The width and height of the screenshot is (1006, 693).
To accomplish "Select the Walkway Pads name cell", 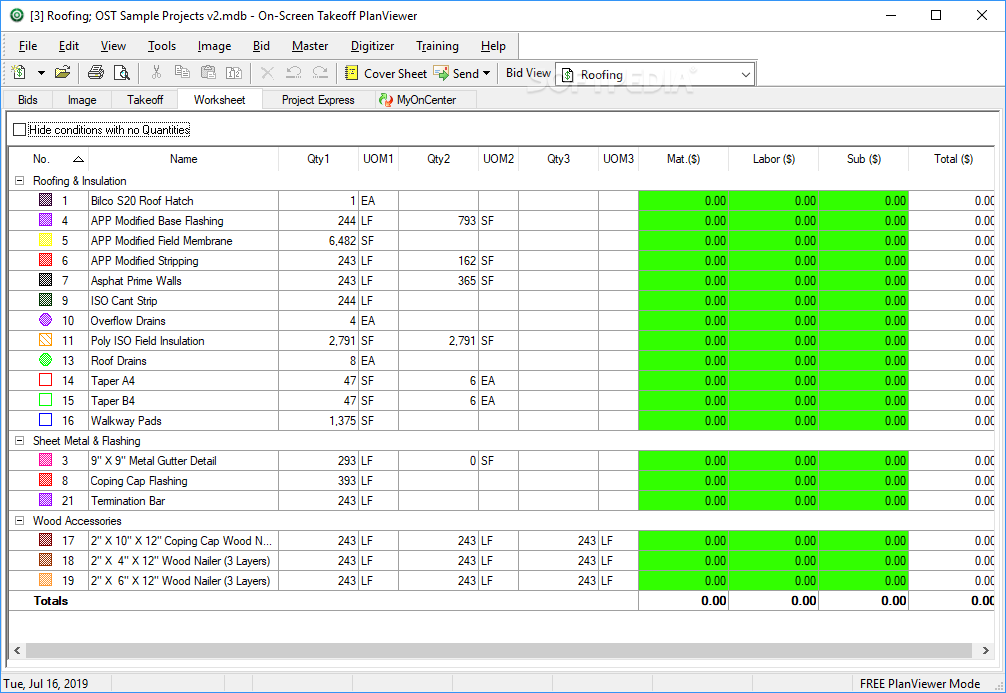I will point(183,421).
